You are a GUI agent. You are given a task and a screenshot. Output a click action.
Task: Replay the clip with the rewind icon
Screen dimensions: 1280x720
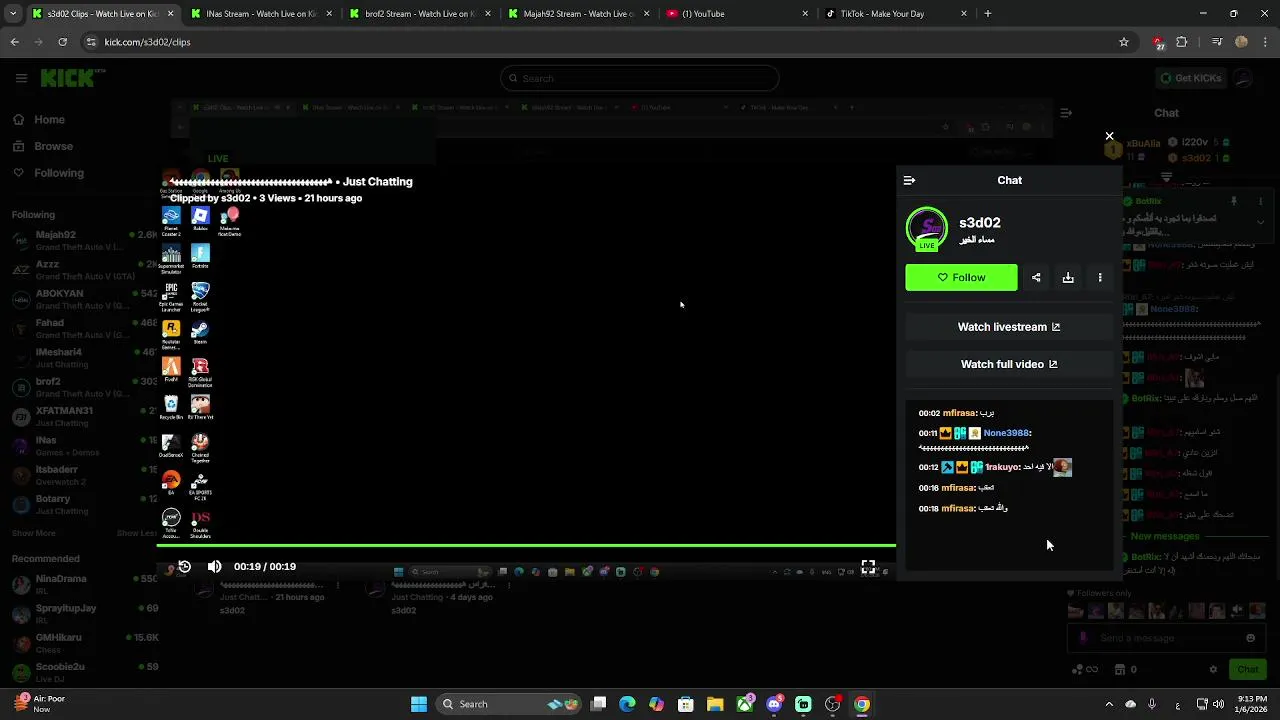tap(184, 566)
